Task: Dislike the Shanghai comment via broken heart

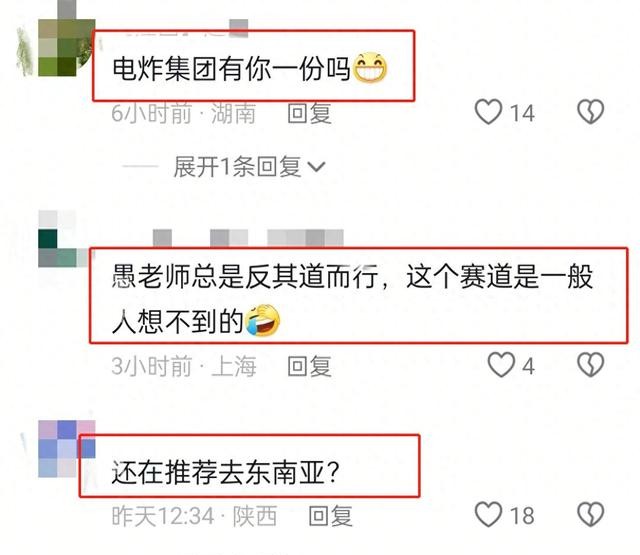Action: point(590,365)
